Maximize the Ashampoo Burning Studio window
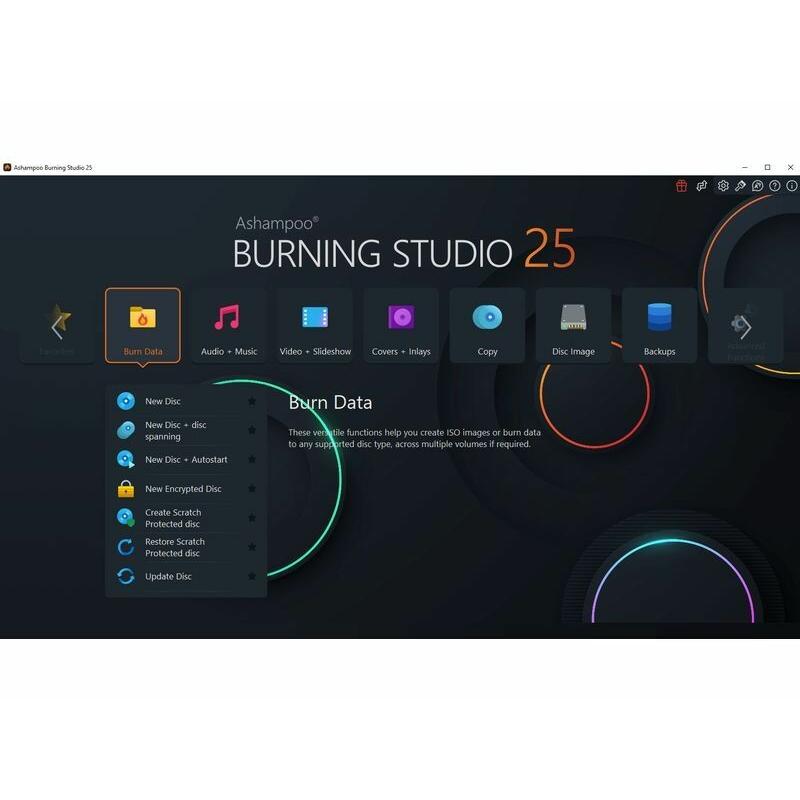The height and width of the screenshot is (800, 800). 767,167
